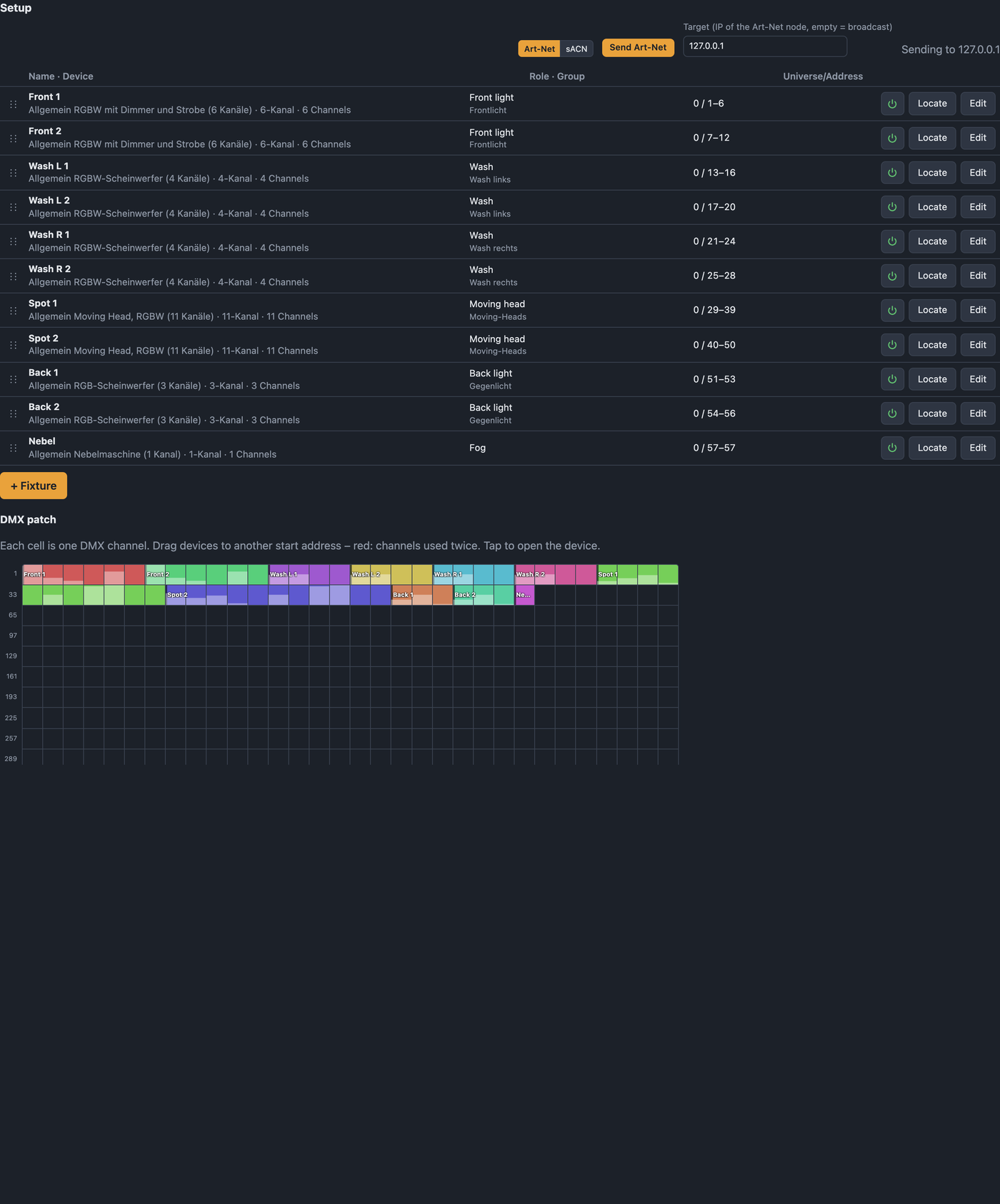Click the drag handle icon for Back 2

click(13, 413)
